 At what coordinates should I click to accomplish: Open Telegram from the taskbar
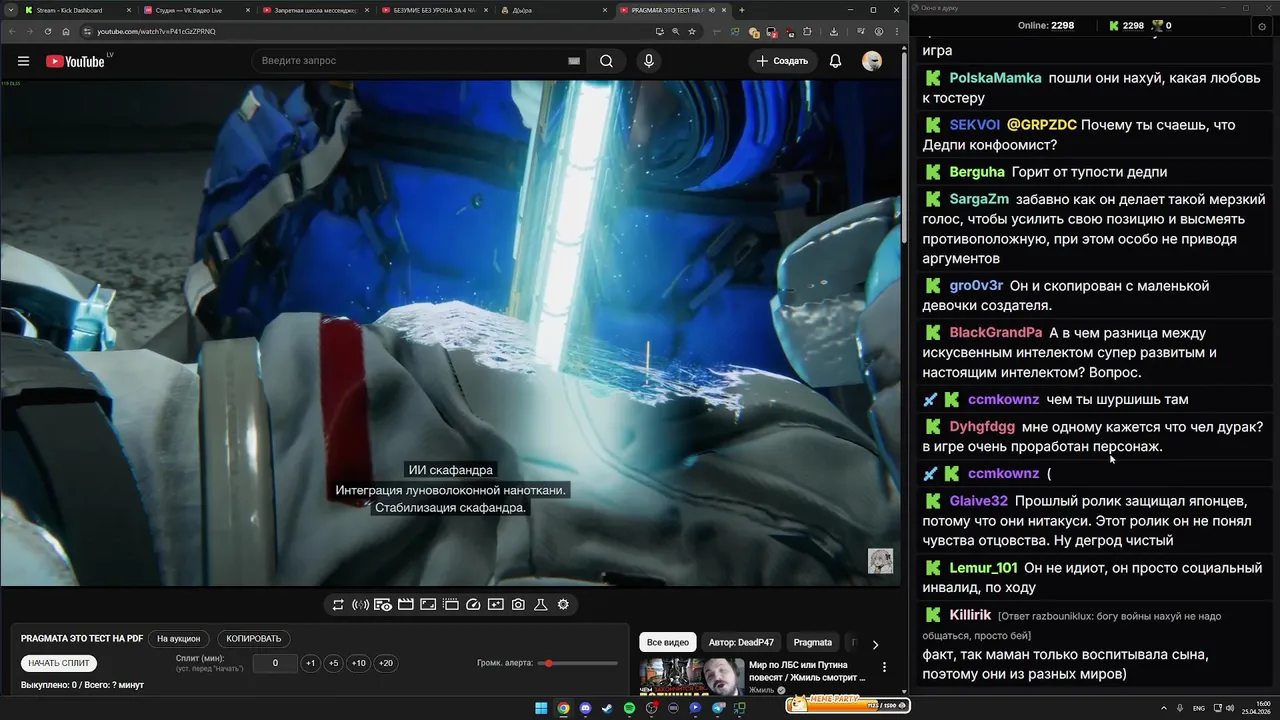coord(717,708)
